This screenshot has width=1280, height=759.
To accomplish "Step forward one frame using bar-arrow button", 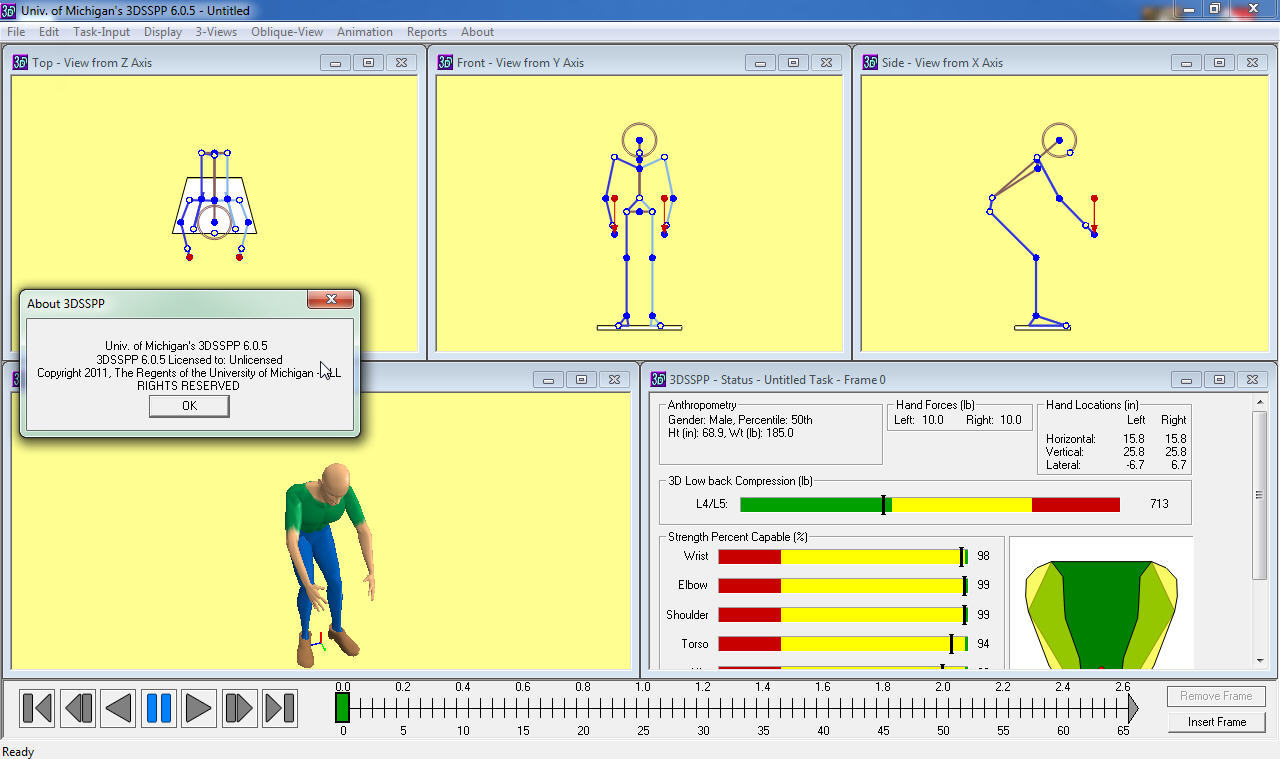I will (239, 708).
